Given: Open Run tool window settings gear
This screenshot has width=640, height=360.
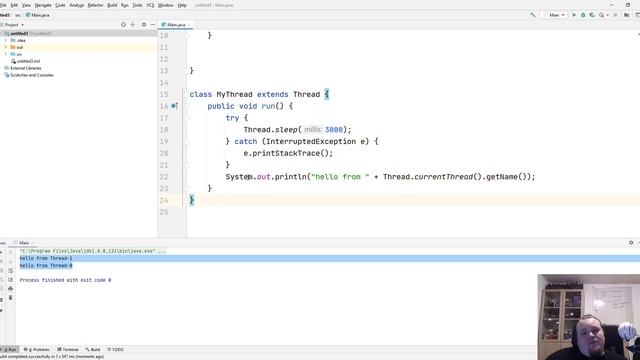Looking at the screenshot, I should click(x=631, y=242).
